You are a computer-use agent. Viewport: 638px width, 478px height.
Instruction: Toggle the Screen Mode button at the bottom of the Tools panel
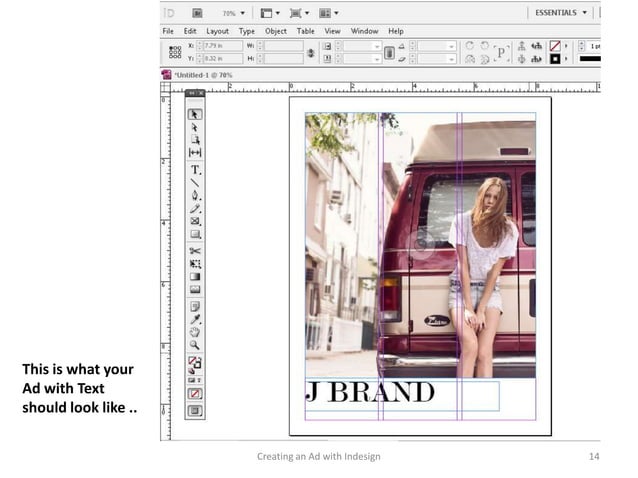tap(195, 410)
